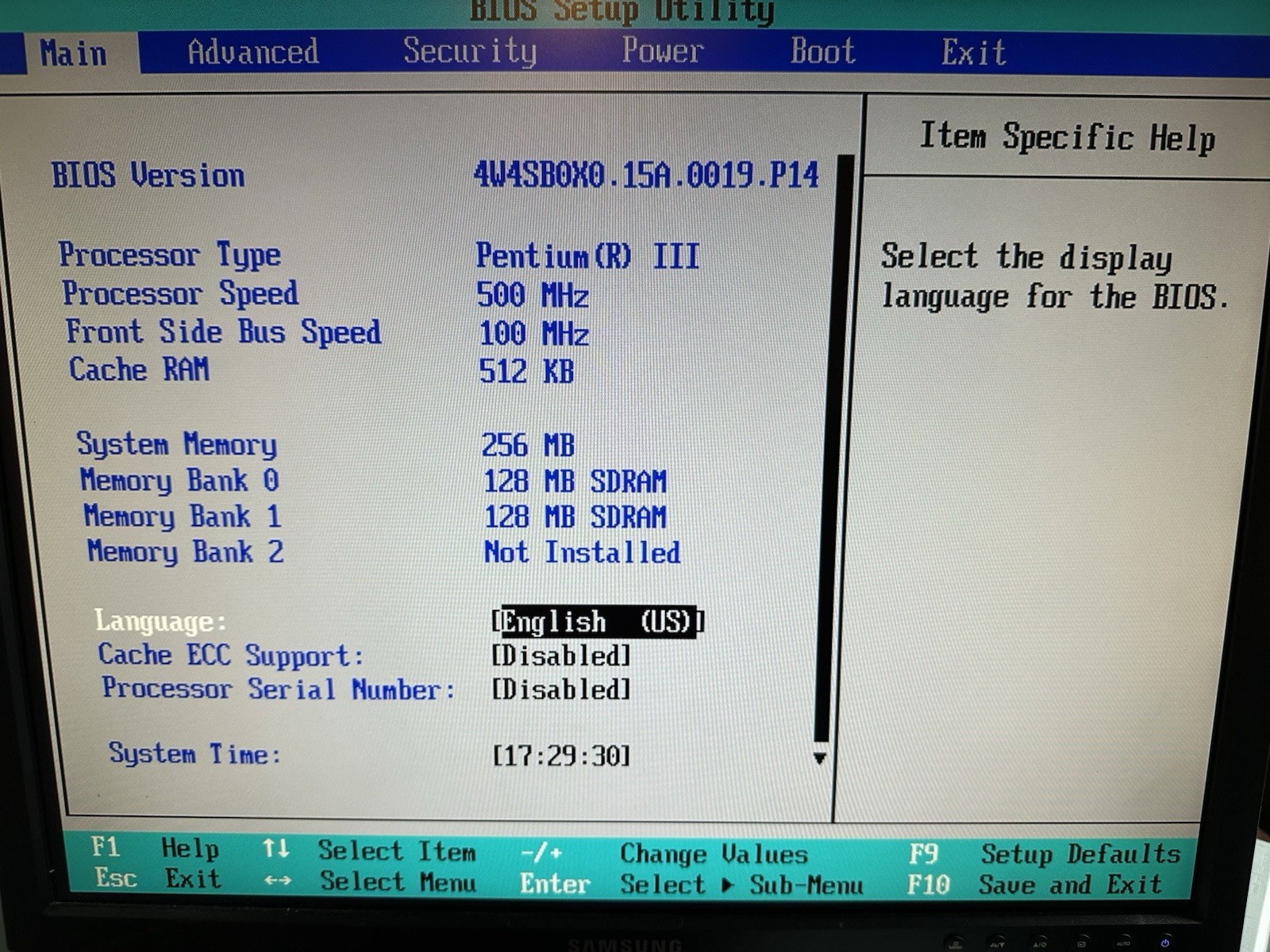This screenshot has height=952, width=1270.
Task: Click Memory Bank 1 value 128 MB SDRAM
Action: (x=575, y=516)
